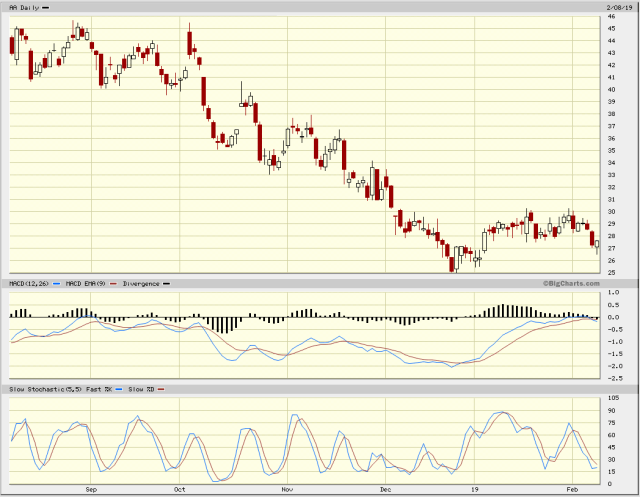Image resolution: width=640 pixels, height=497 pixels.
Task: Click the red legend dash after Slow %D
Action: pos(161,390)
